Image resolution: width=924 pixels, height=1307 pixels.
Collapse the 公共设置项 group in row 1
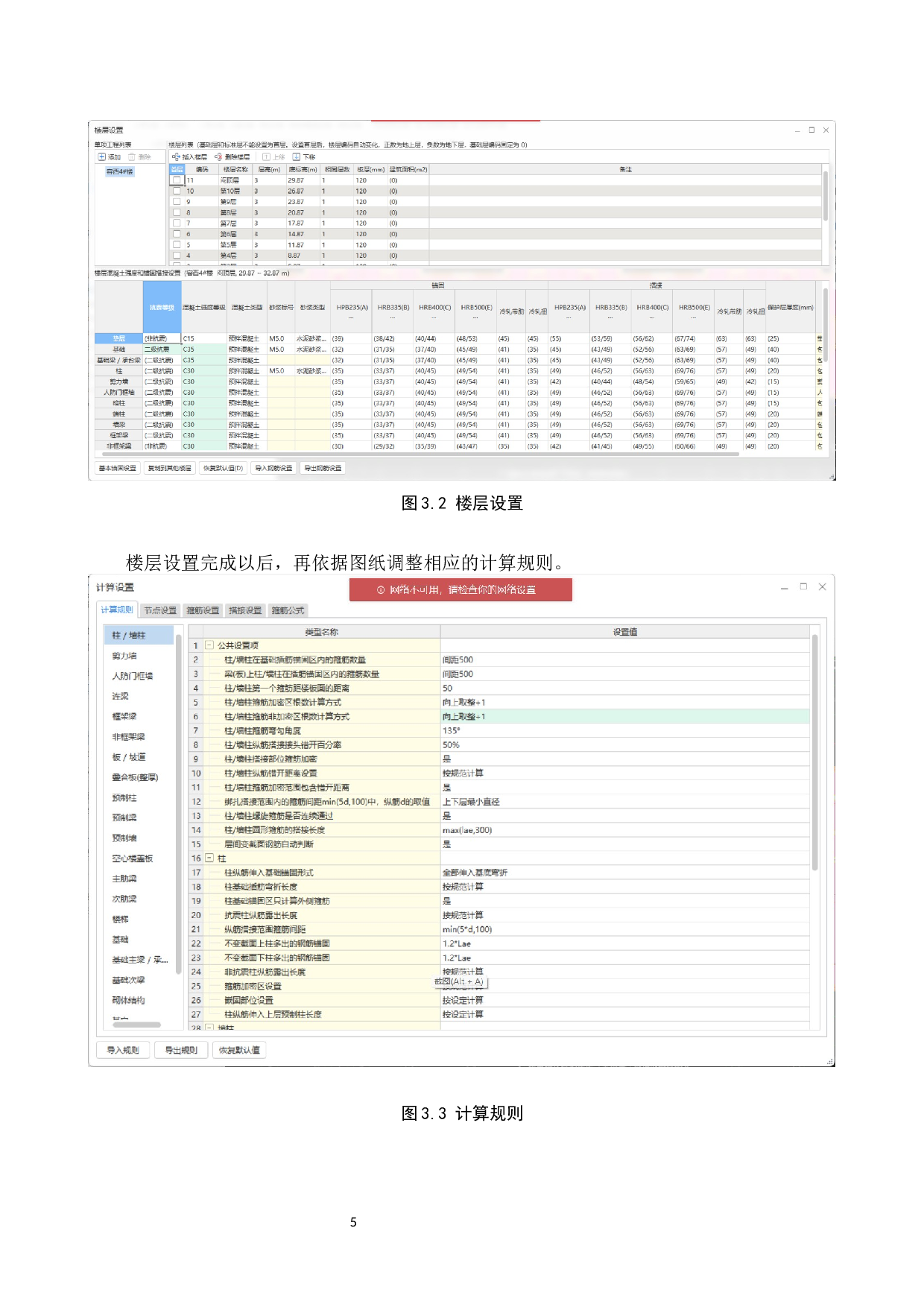click(209, 646)
